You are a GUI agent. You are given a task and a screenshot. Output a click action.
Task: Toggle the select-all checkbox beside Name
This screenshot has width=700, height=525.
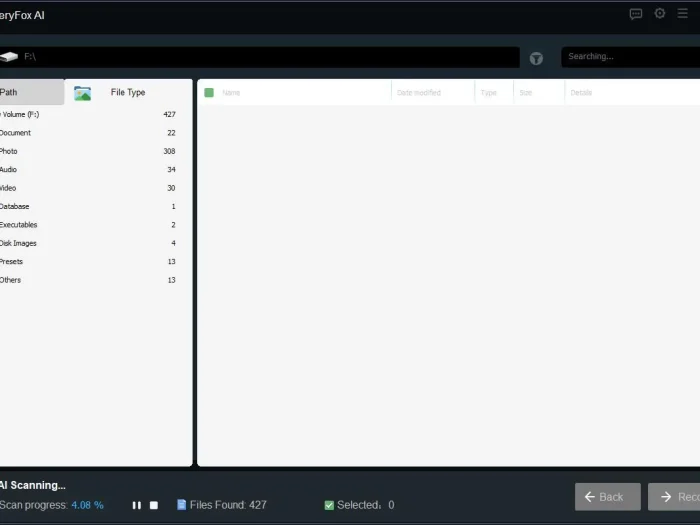(x=209, y=93)
